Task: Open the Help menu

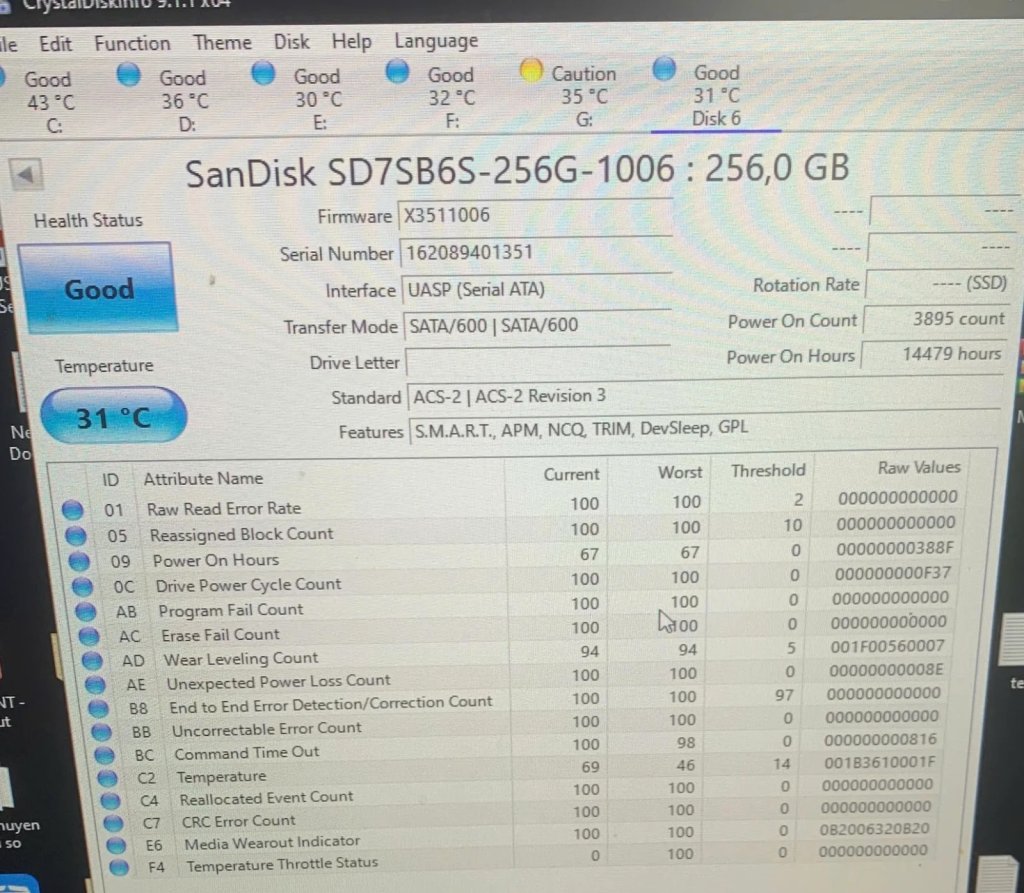Action: pos(351,41)
